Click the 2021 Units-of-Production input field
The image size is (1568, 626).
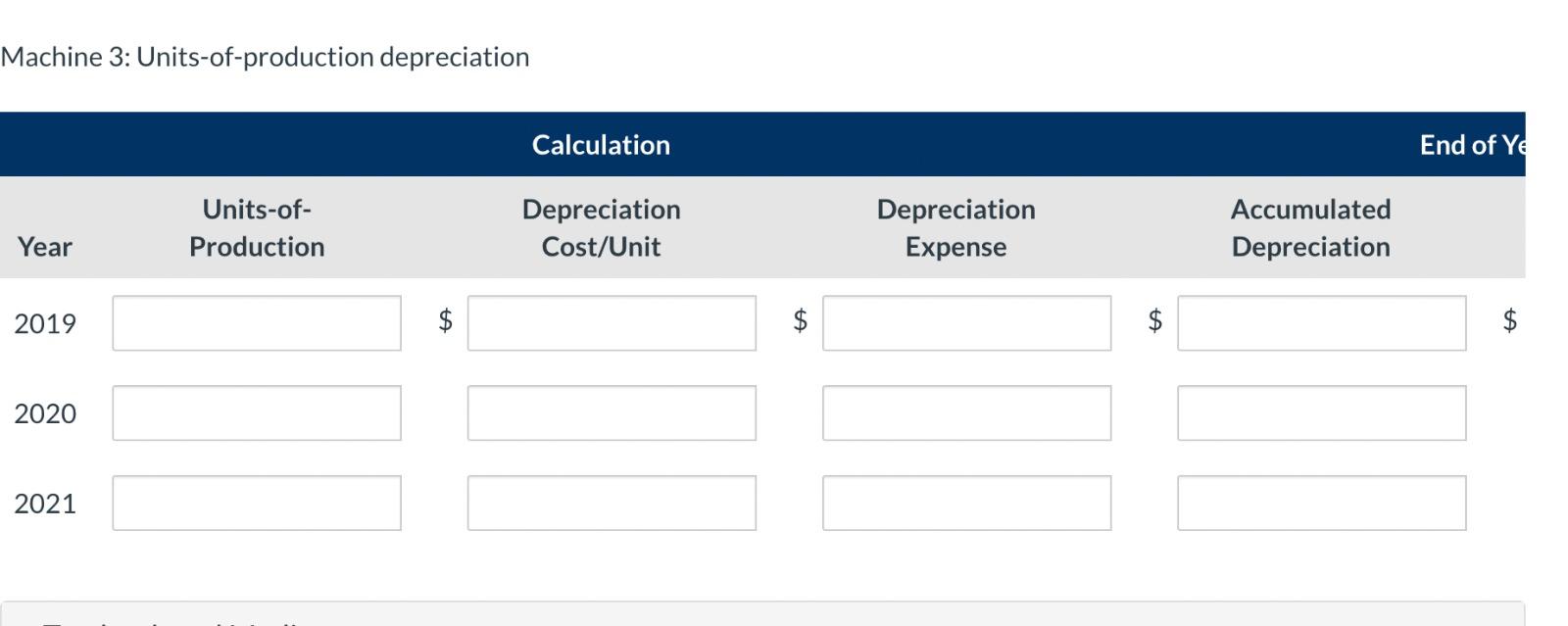[257, 504]
